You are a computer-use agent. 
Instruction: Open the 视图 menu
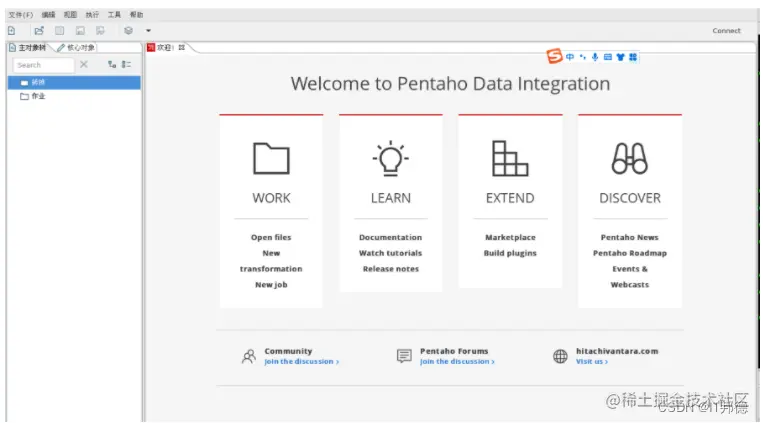click(x=70, y=15)
